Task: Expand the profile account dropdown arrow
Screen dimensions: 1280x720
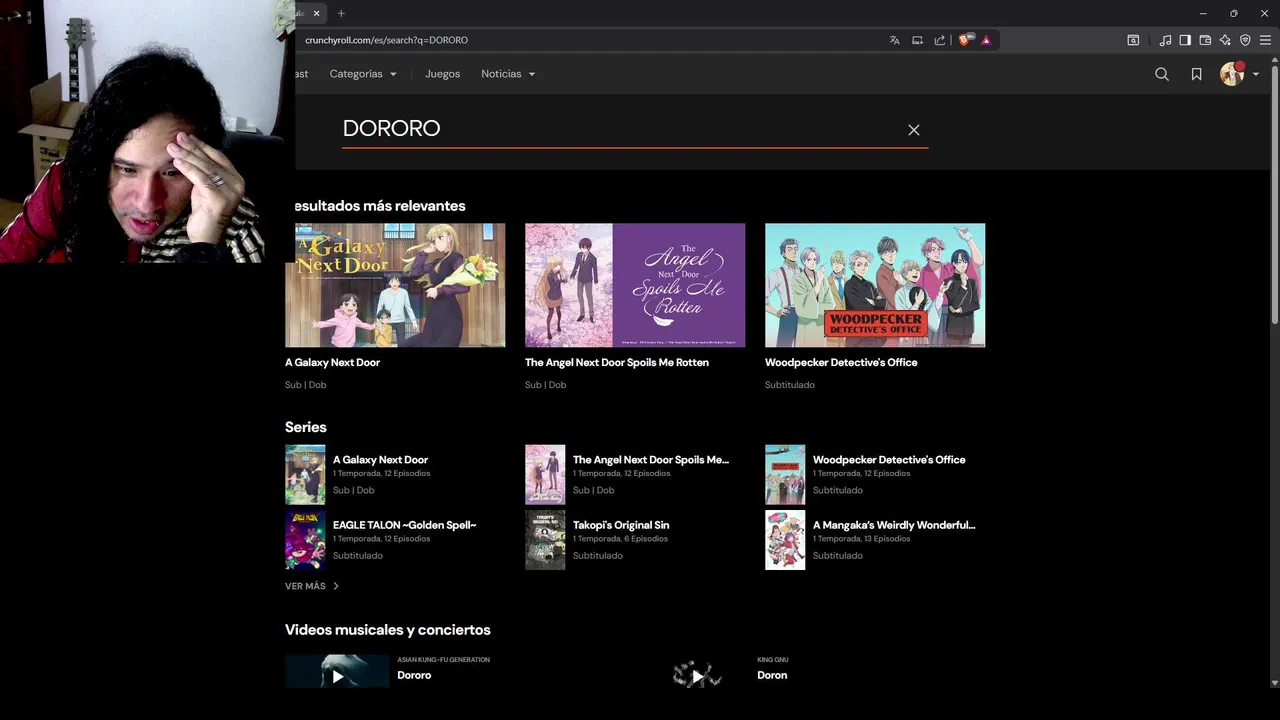Action: [1256, 75]
